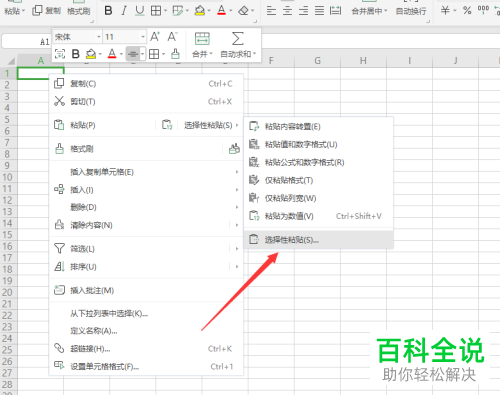
Task: Select 仅粘贴格式(T) in the submenu
Action: tap(319, 180)
